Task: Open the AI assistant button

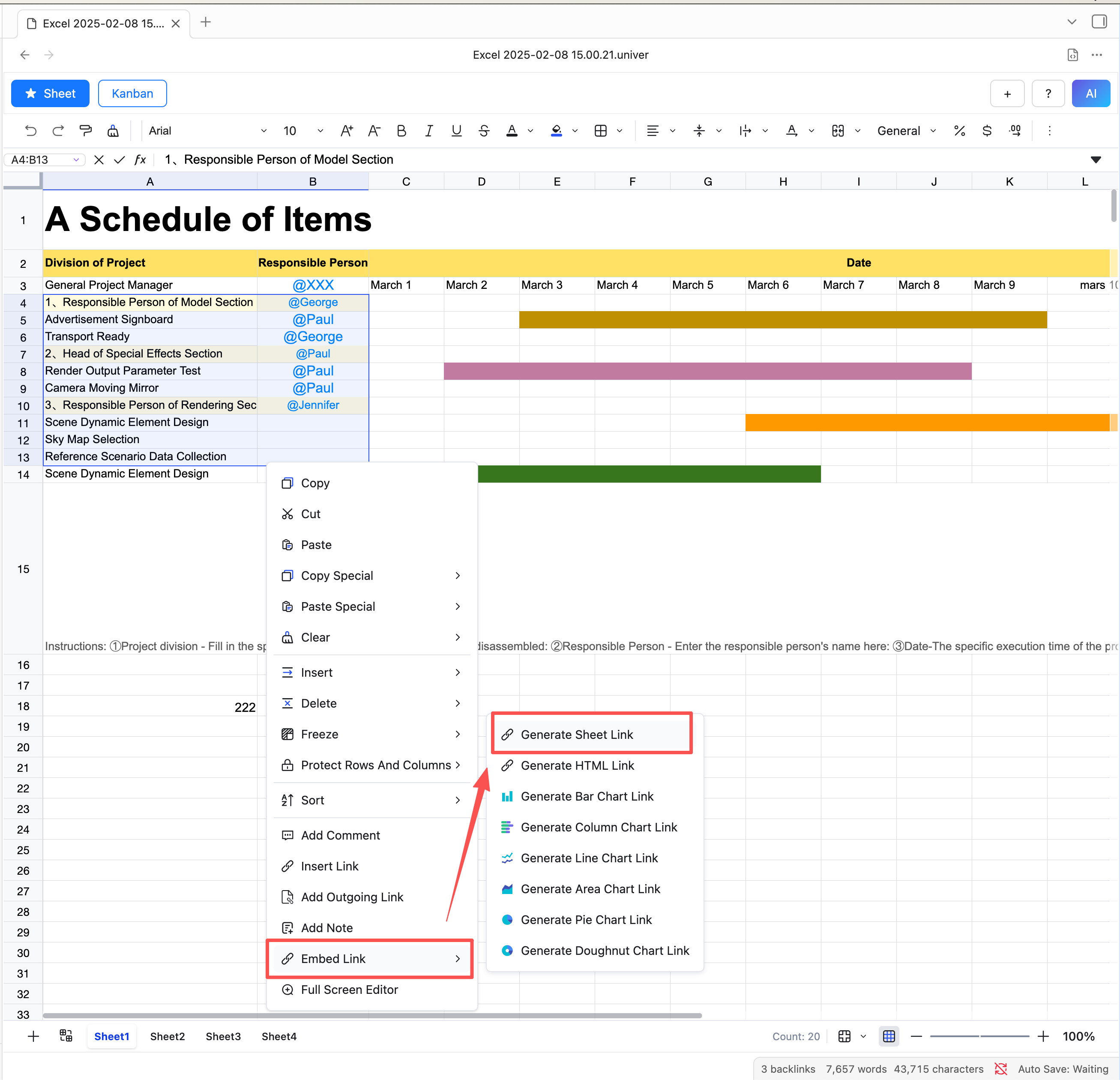Action: pyautogui.click(x=1090, y=94)
